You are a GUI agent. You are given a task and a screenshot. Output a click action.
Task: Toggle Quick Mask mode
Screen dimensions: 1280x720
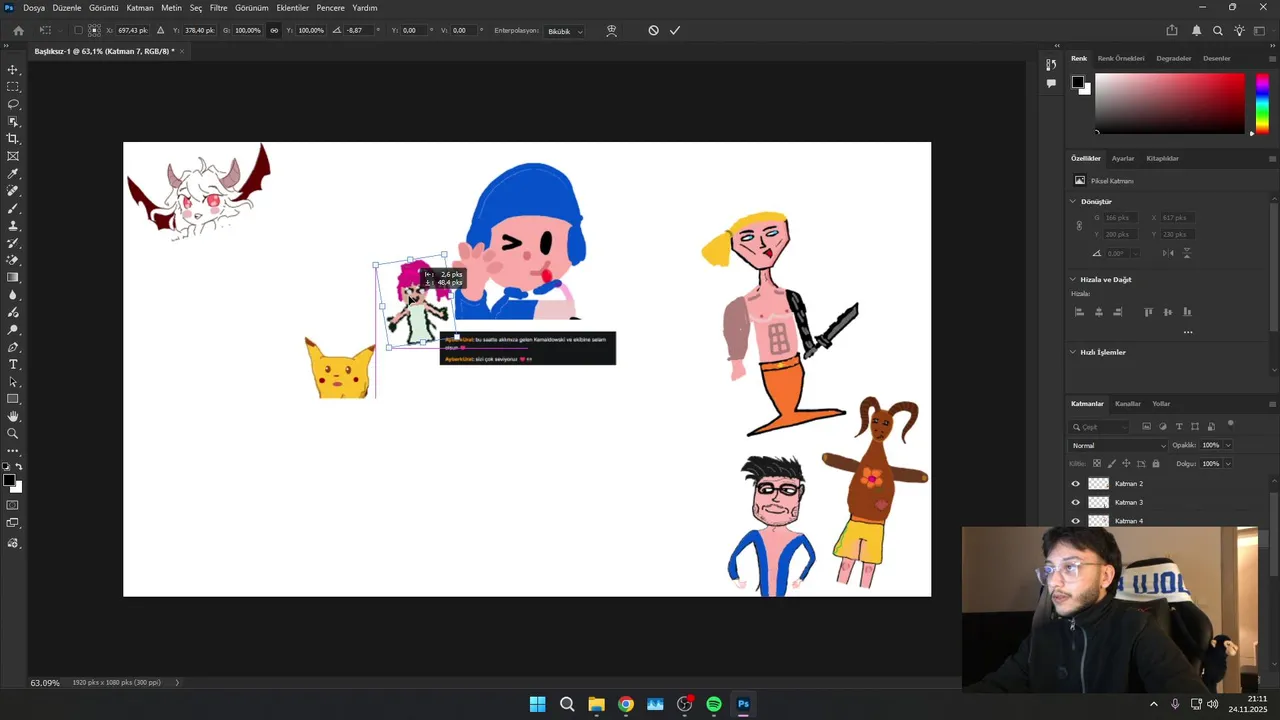[x=13, y=505]
